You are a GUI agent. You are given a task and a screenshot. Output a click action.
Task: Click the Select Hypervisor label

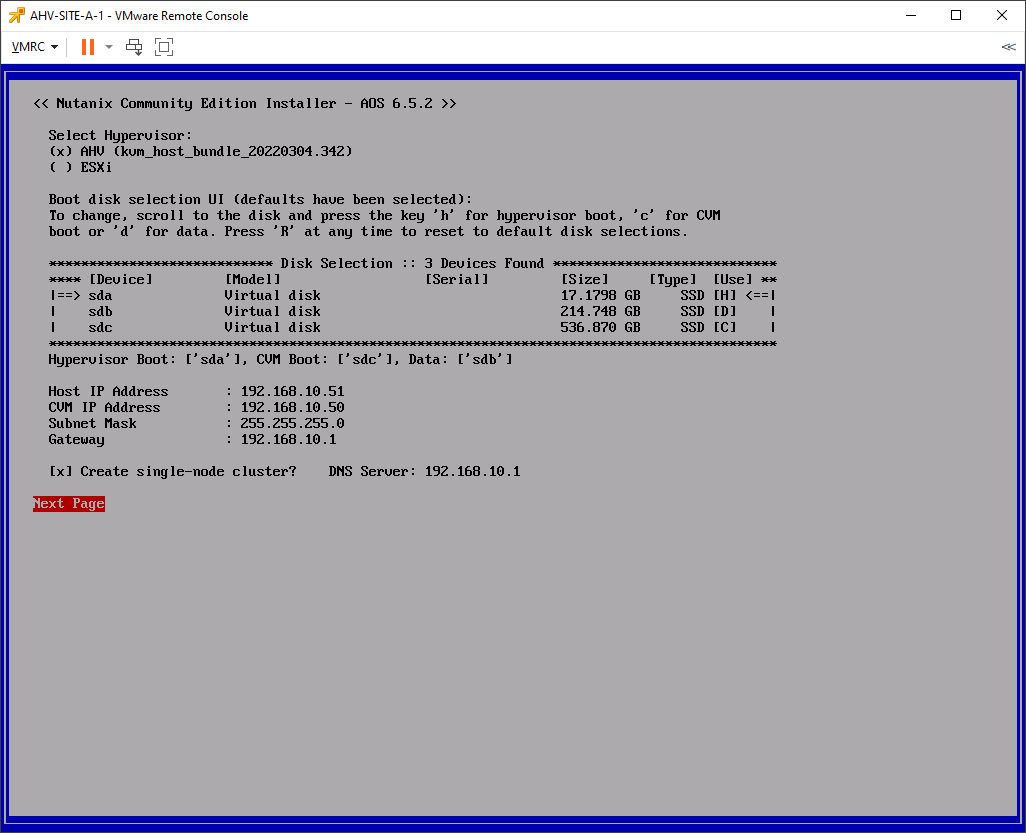coord(120,135)
